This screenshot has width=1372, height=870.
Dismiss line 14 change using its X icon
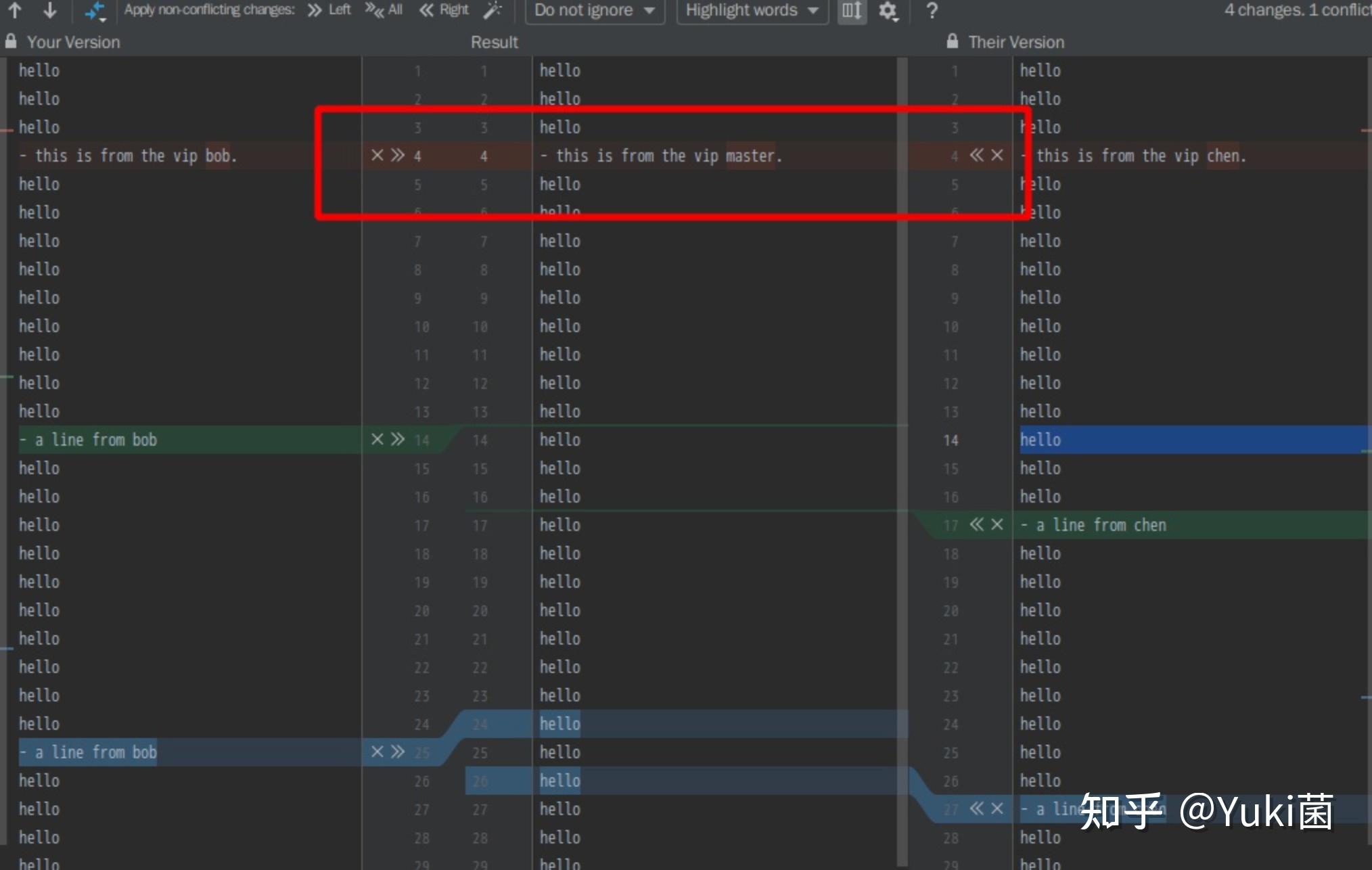coord(377,439)
